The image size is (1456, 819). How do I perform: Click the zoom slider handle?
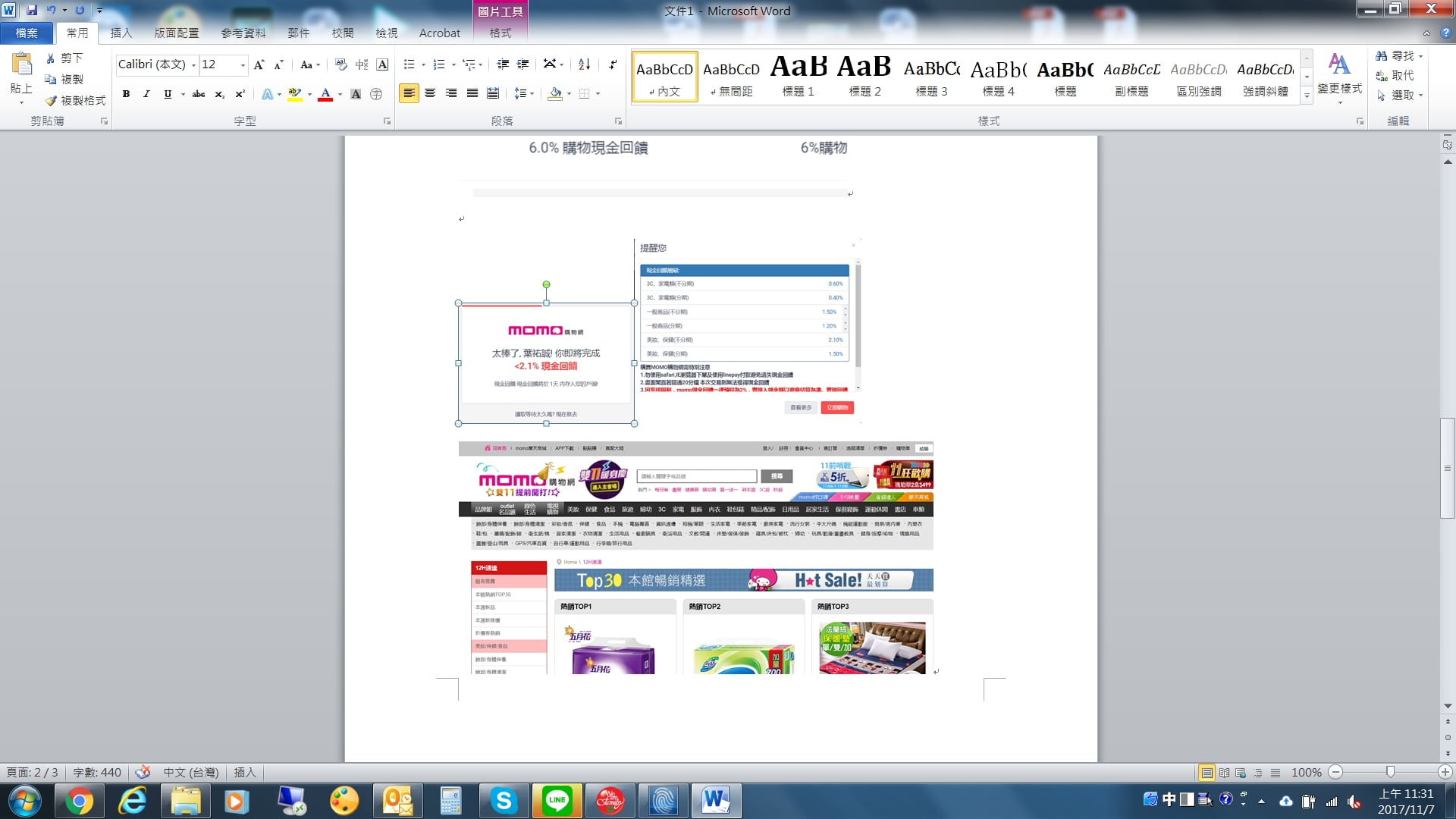(x=1390, y=772)
